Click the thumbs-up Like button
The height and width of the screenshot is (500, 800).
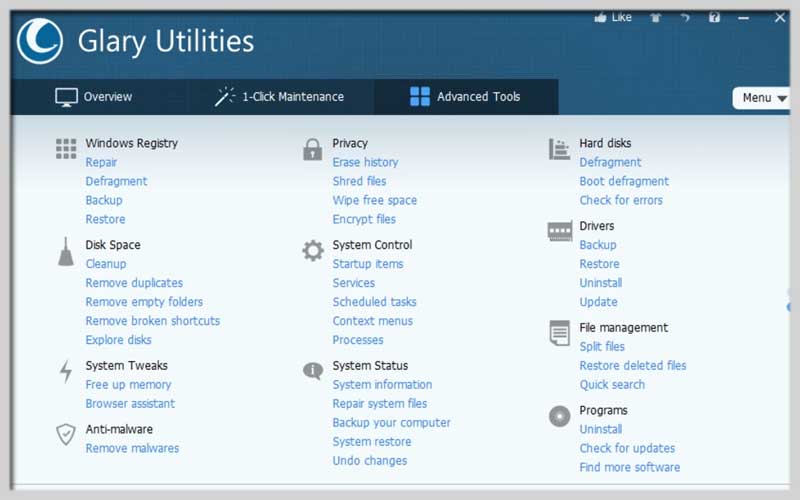pyautogui.click(x=613, y=18)
